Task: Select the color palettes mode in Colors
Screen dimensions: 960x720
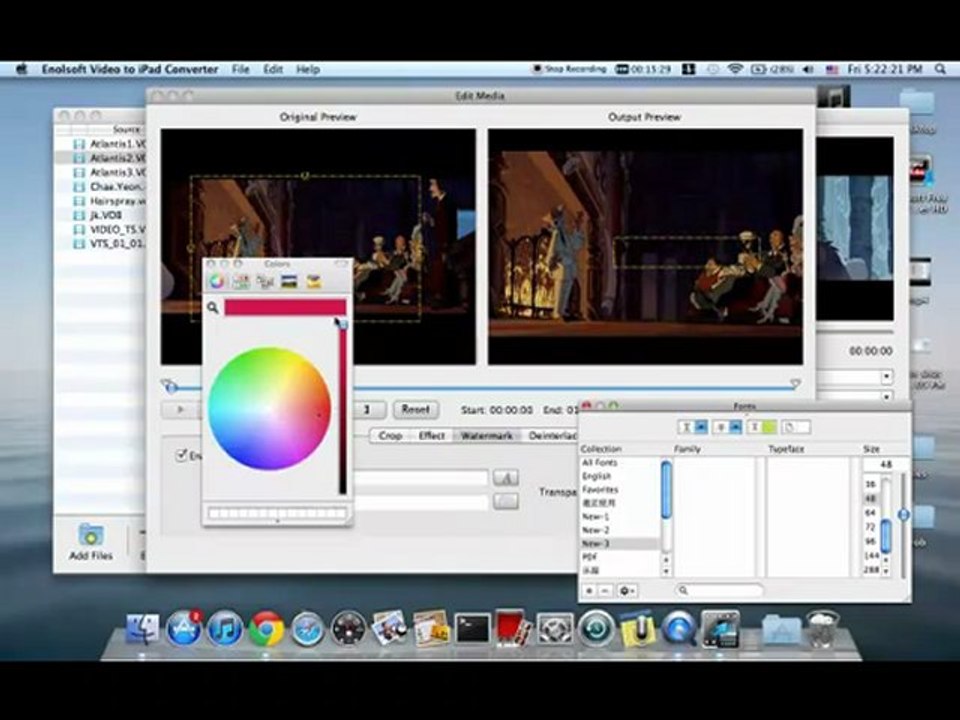Action: coord(265,281)
